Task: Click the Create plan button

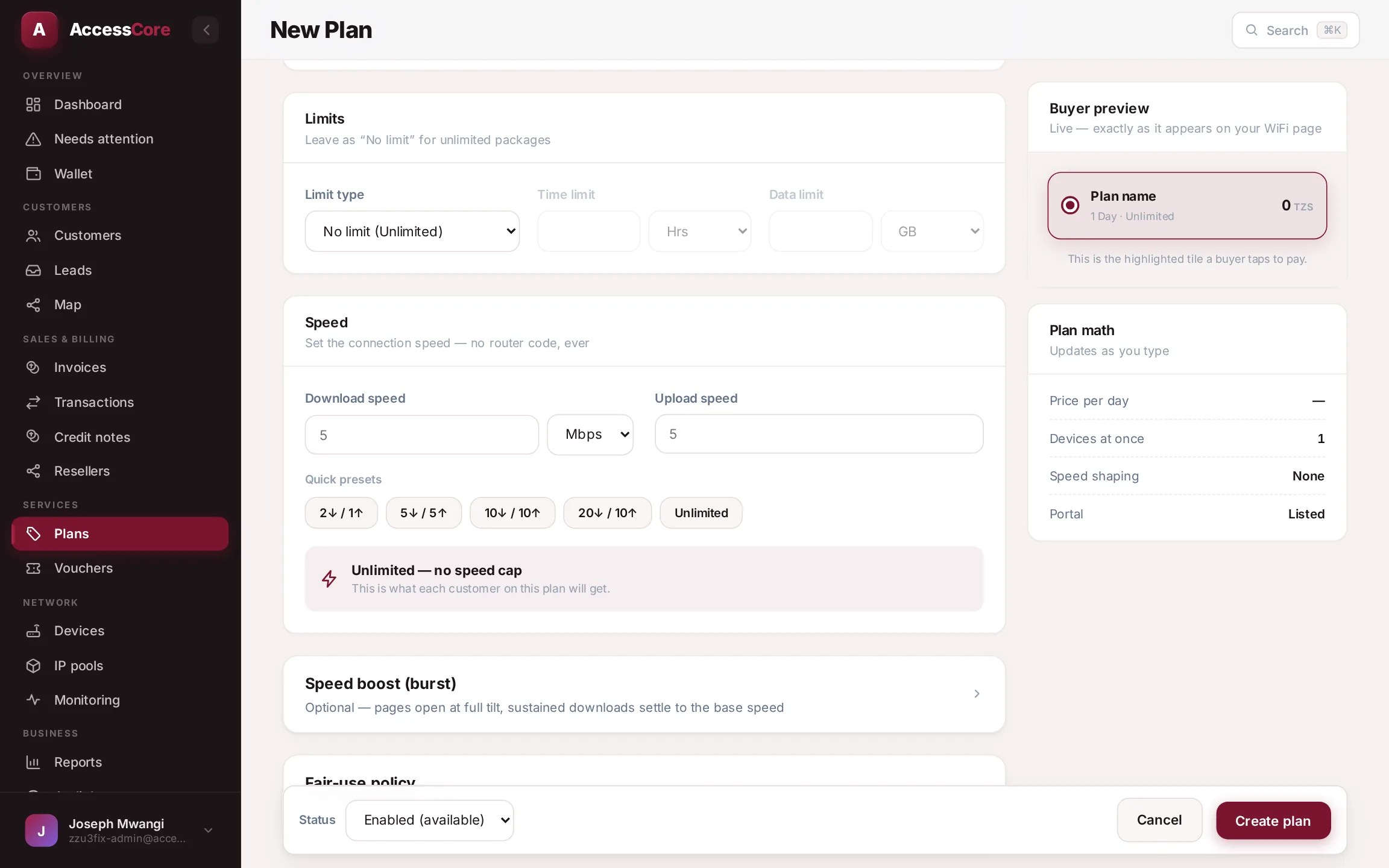Action: [1273, 821]
